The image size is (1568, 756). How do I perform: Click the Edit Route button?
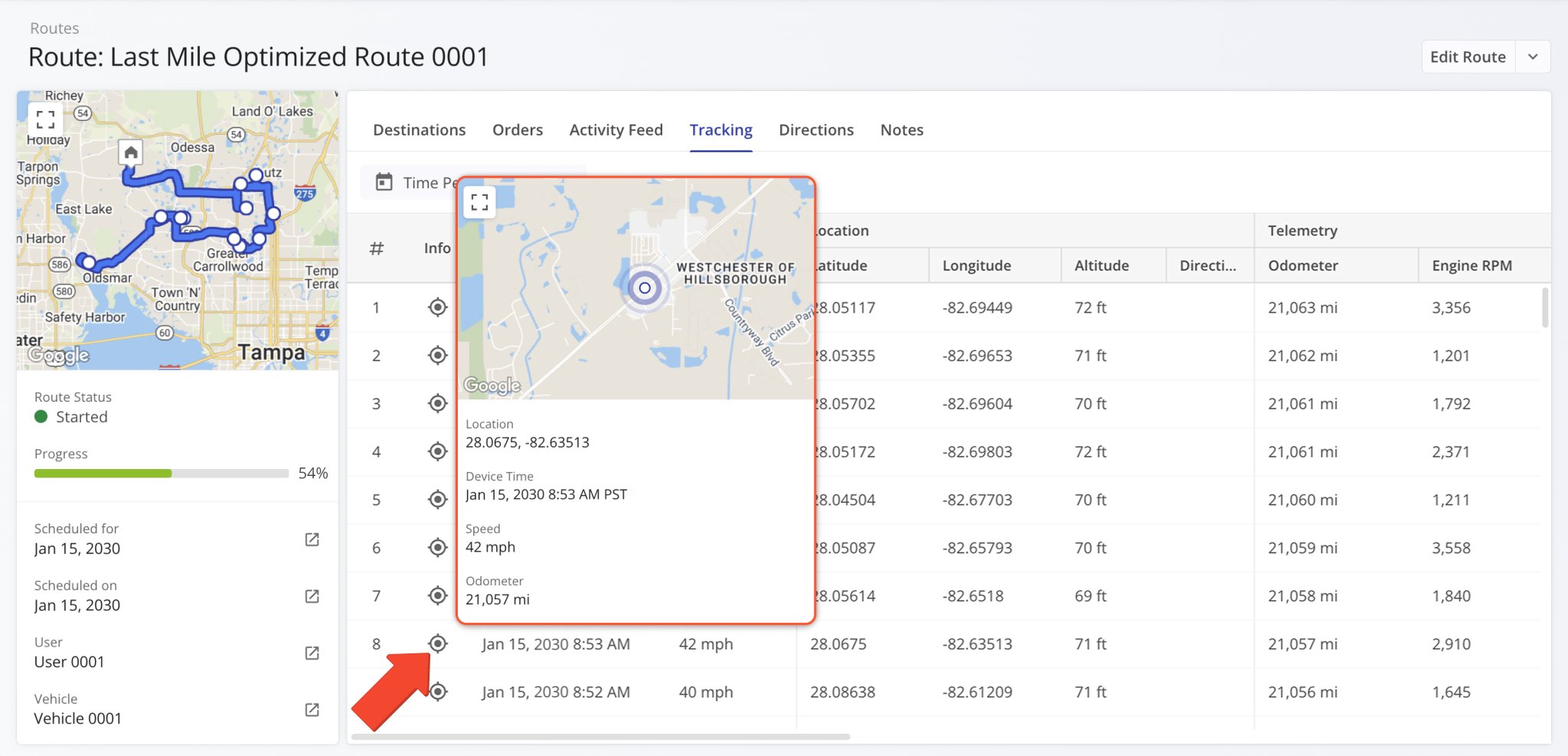[x=1467, y=57]
